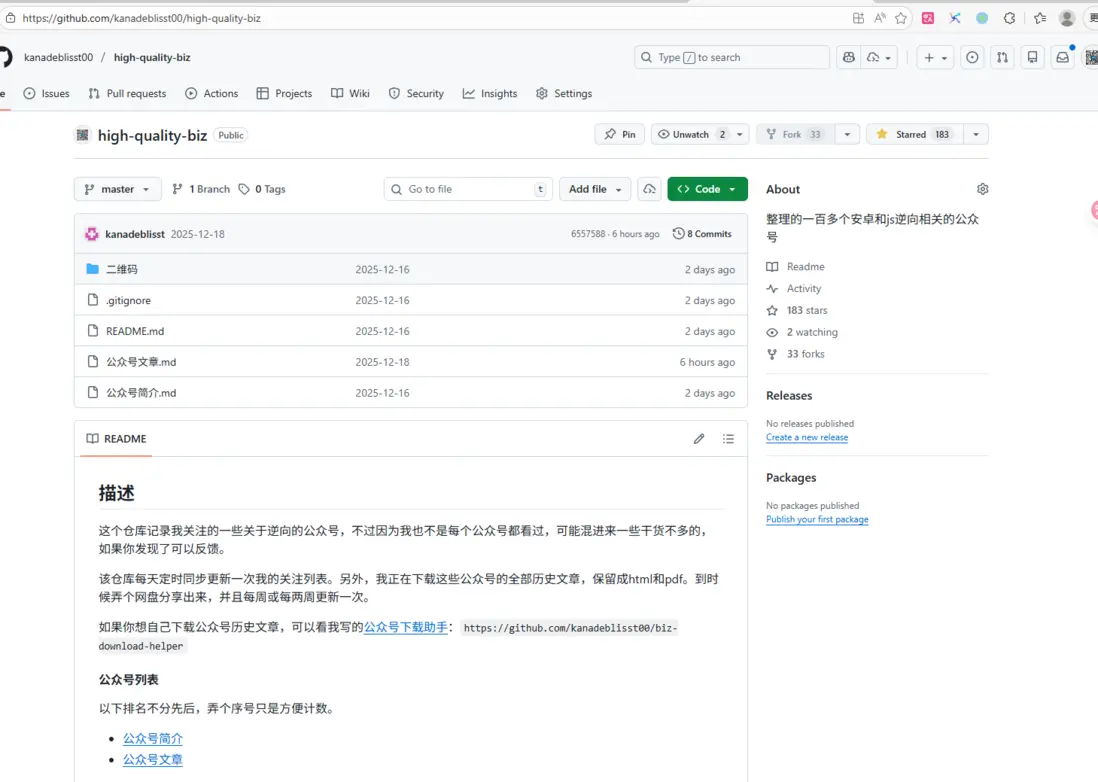Go to kanadeblisst00 owner profile
Screen dimensions: 1098x782
click(58, 57)
